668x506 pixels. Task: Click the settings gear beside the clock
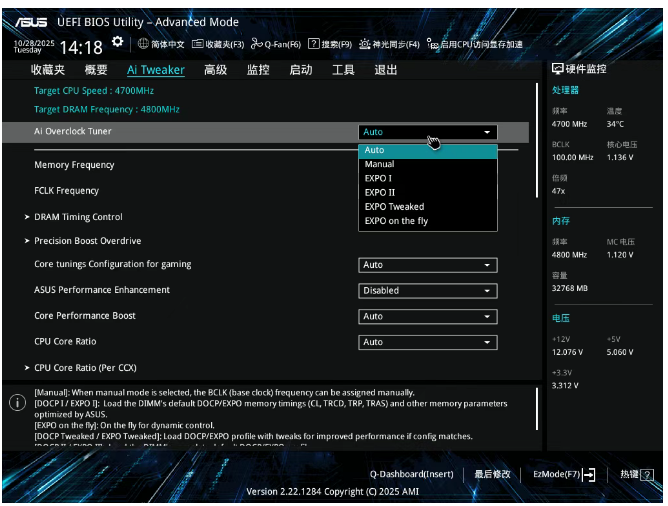(x=117, y=42)
